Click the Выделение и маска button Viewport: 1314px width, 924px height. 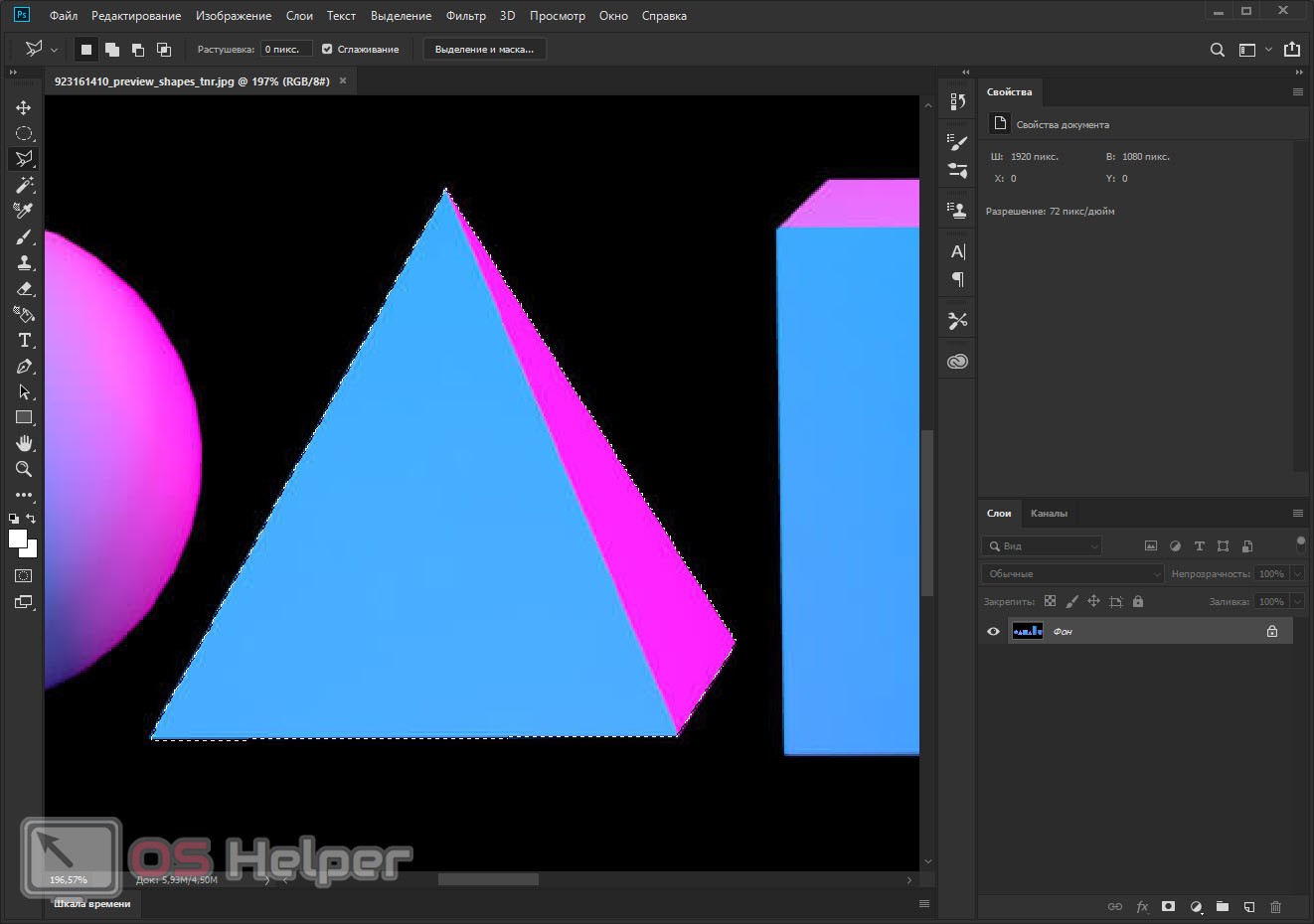[x=484, y=49]
